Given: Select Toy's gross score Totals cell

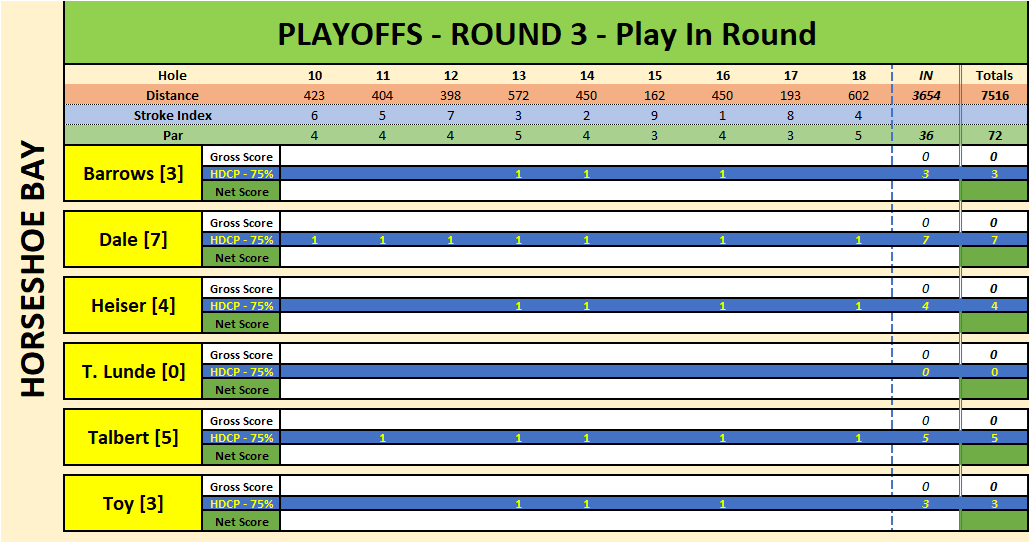Looking at the screenshot, I should pyautogui.click(x=994, y=487).
